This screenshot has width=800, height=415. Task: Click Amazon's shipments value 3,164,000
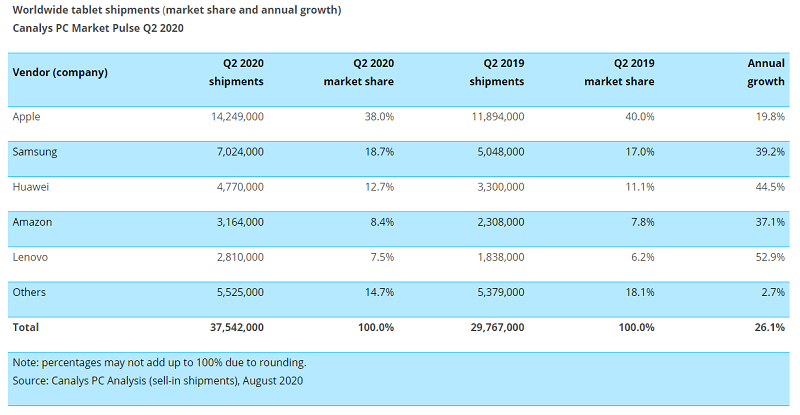coord(240,222)
